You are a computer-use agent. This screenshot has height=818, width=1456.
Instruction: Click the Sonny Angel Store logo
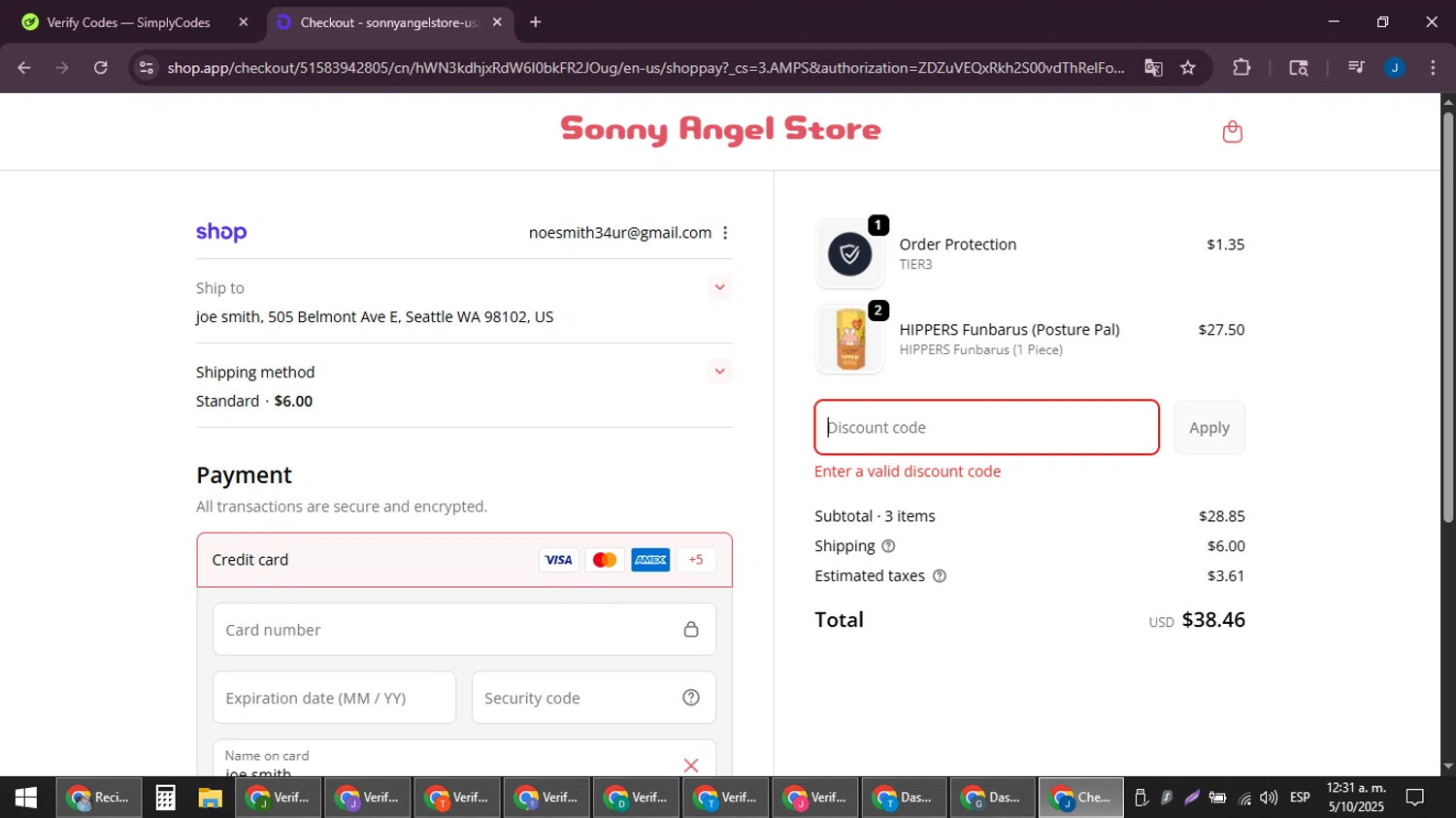(720, 129)
